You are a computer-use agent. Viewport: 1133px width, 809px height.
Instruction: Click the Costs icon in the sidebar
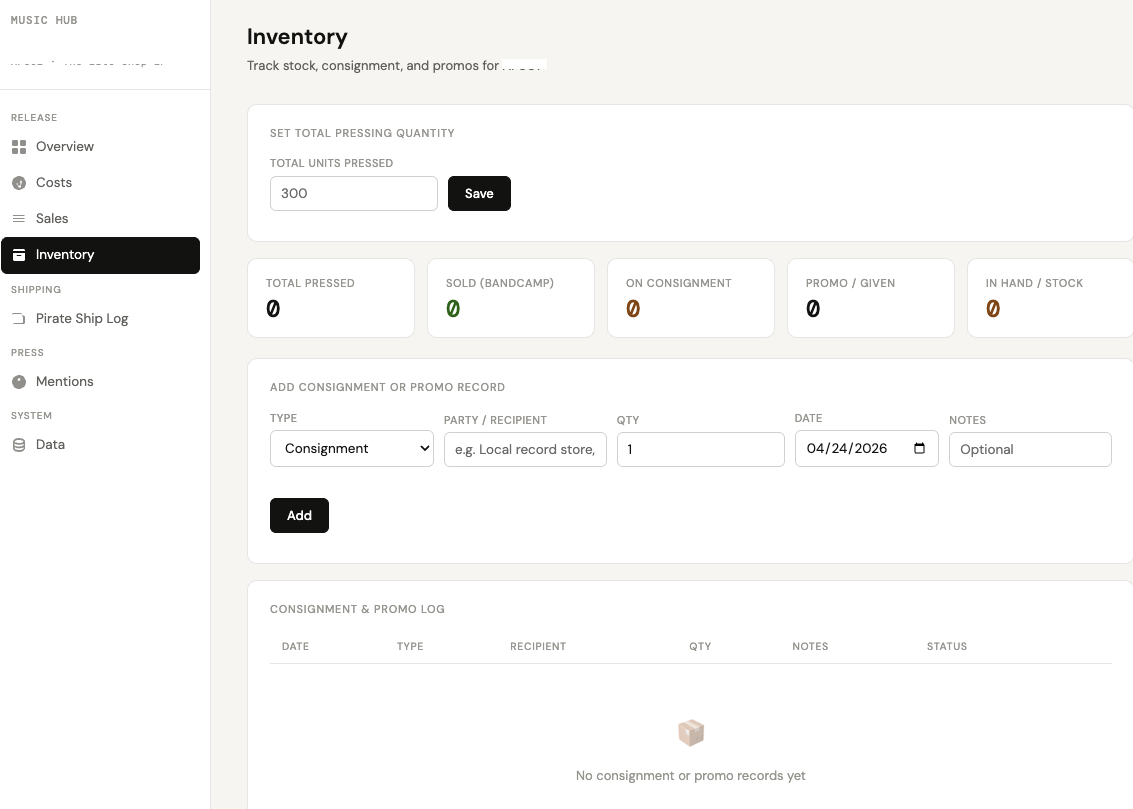tap(19, 182)
